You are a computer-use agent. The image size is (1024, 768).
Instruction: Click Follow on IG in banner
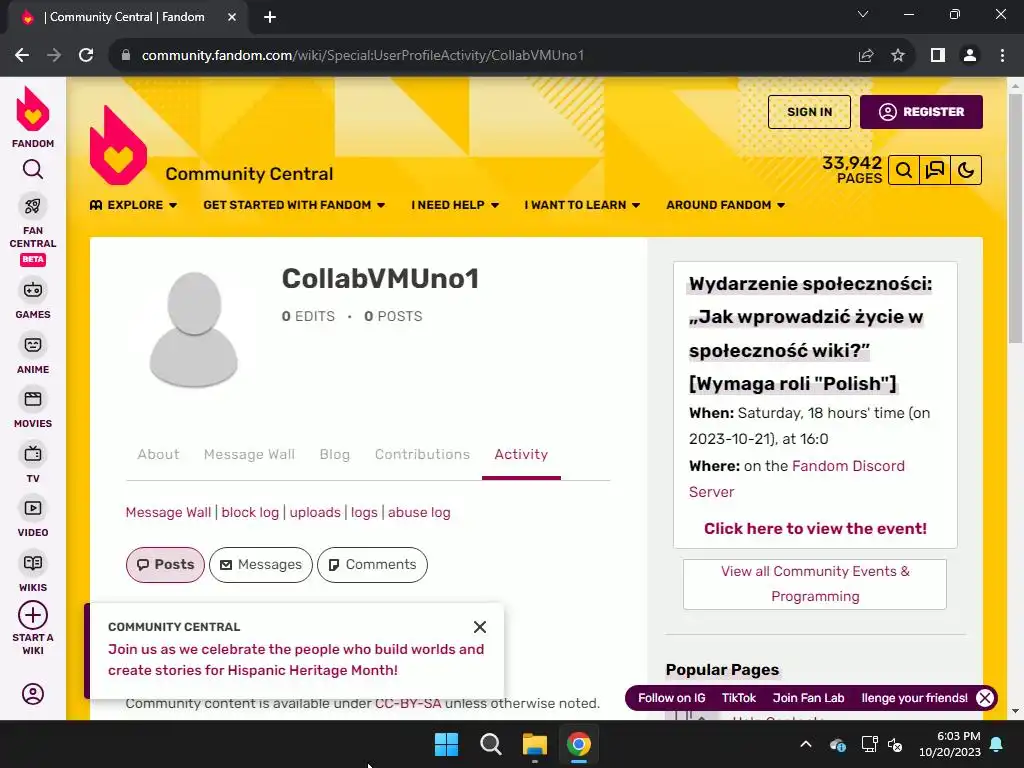(671, 698)
